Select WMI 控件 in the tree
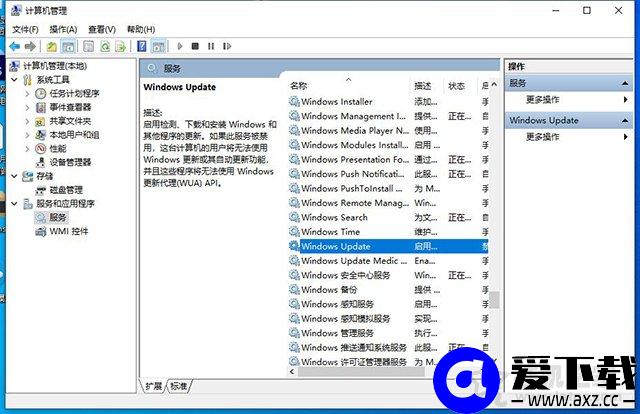 [x=69, y=231]
